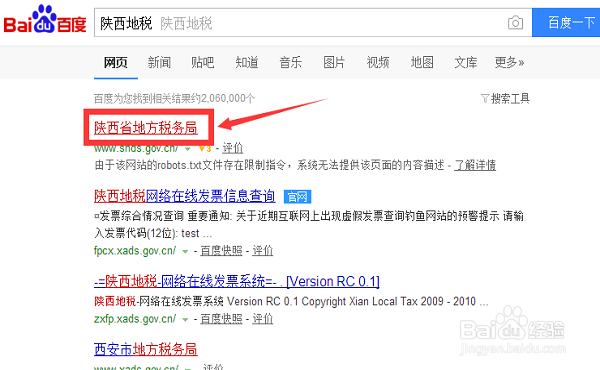Open the 了解详情 link
This screenshot has width=600, height=370.
click(475, 165)
